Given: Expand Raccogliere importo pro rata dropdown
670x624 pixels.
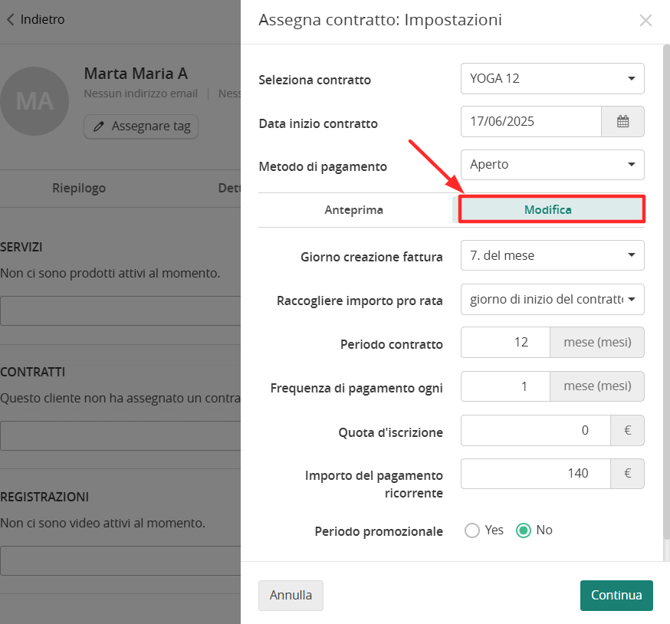Looking at the screenshot, I should click(552, 300).
